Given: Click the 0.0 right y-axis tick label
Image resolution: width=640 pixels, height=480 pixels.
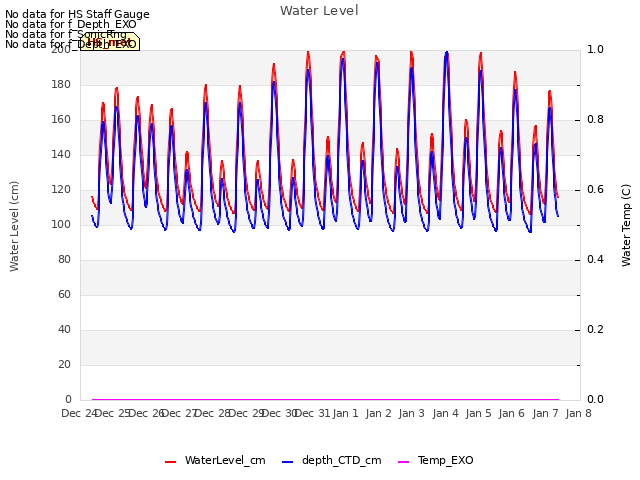Looking at the screenshot, I should [596, 400].
